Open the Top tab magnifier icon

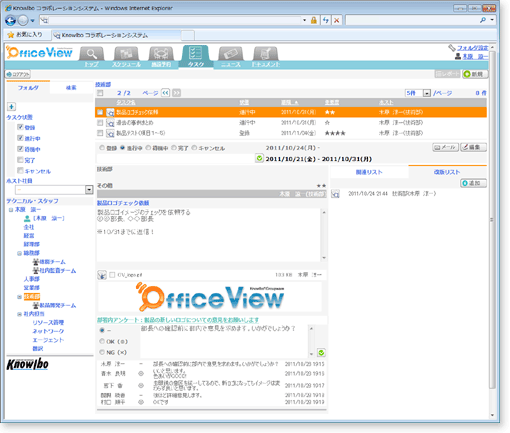(91, 53)
